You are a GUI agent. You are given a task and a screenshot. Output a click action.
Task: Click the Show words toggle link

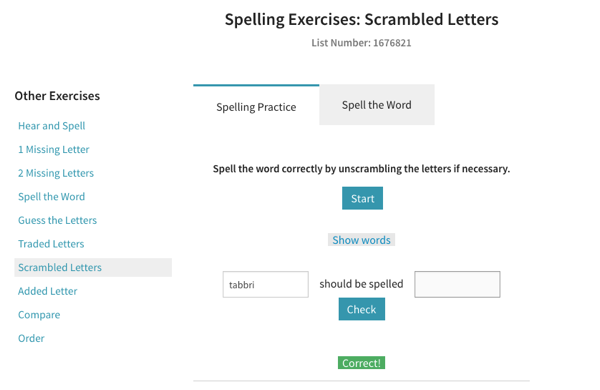pos(361,240)
